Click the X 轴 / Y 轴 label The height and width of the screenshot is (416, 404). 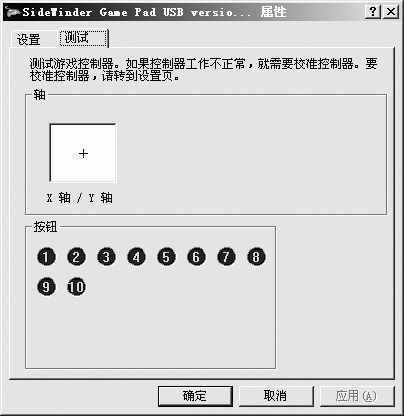79,198
